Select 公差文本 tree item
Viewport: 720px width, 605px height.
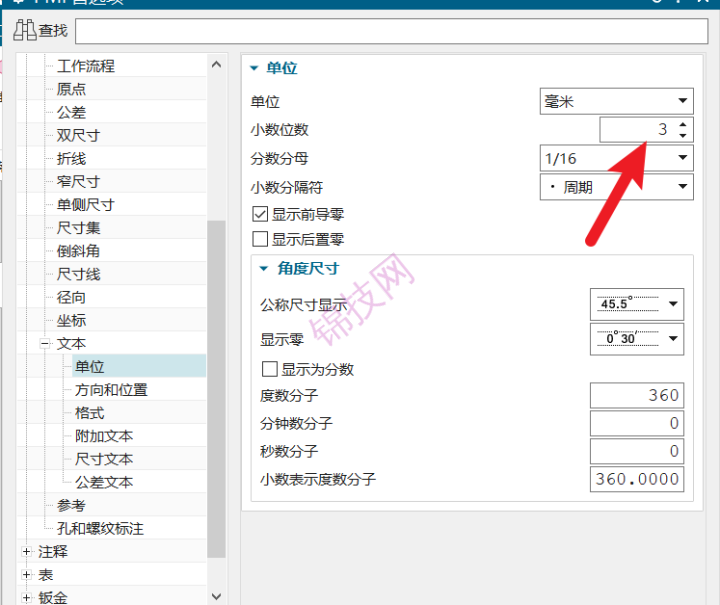[x=104, y=482]
